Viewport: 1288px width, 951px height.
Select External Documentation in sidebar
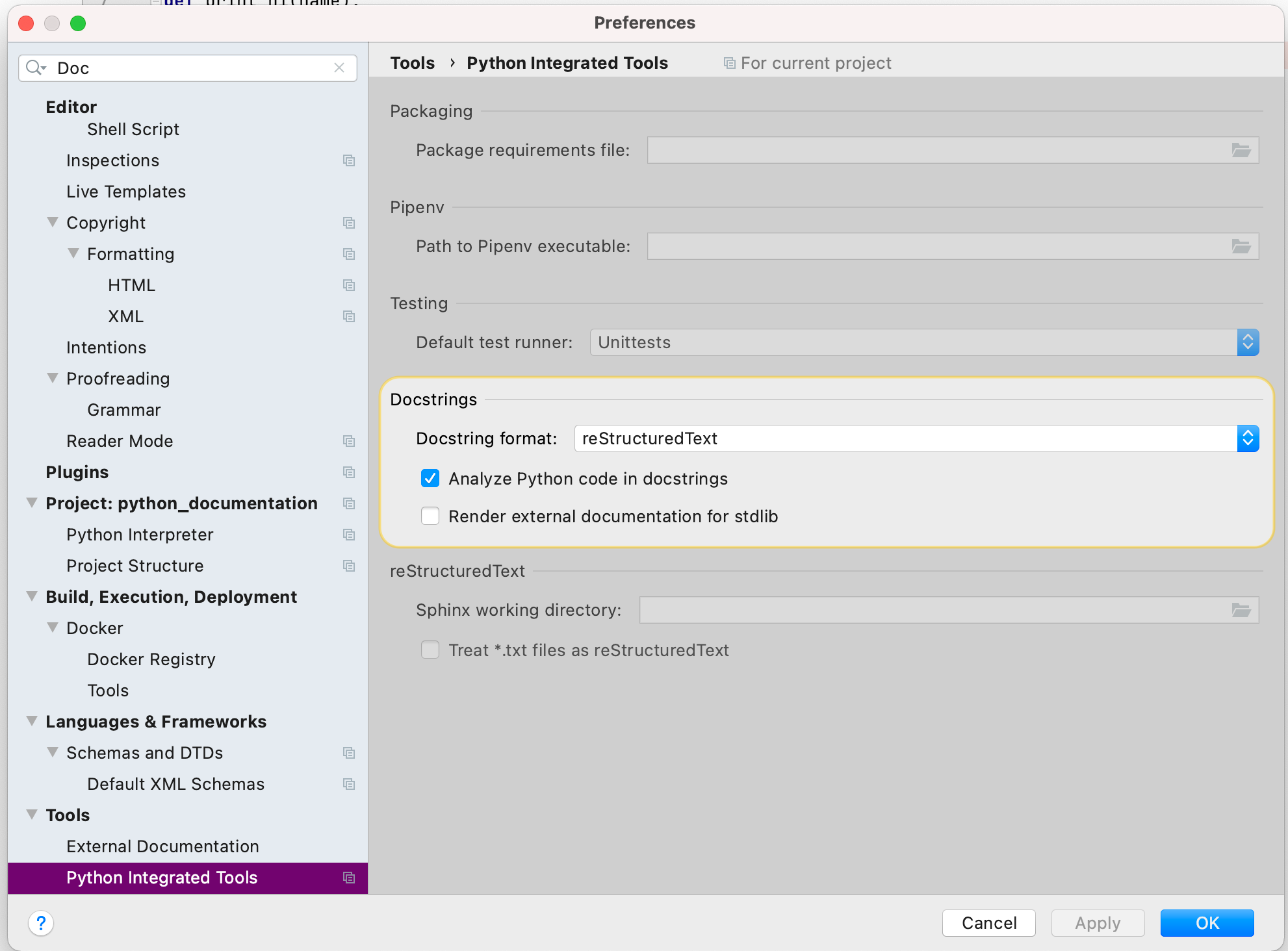pos(162,846)
